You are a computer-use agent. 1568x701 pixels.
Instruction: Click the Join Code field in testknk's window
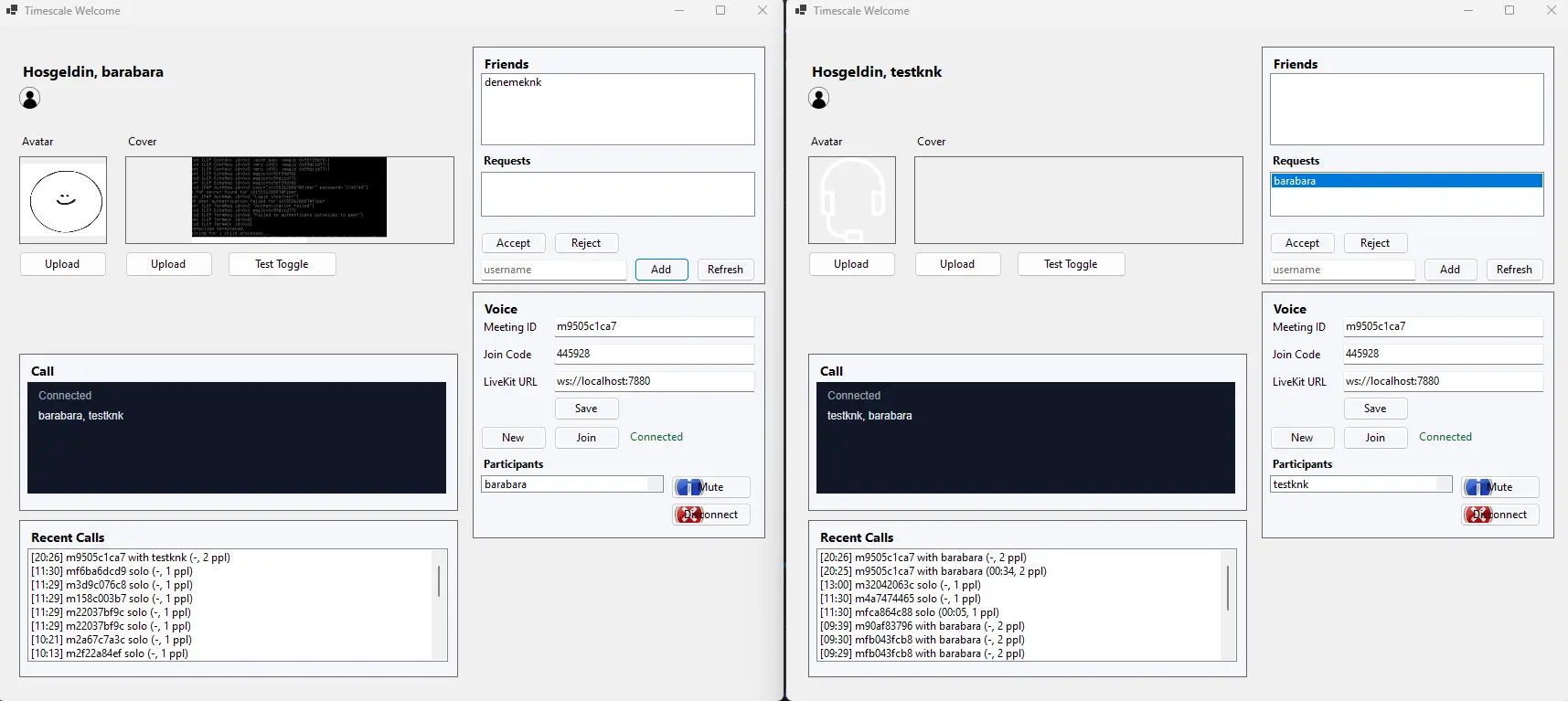1442,354
